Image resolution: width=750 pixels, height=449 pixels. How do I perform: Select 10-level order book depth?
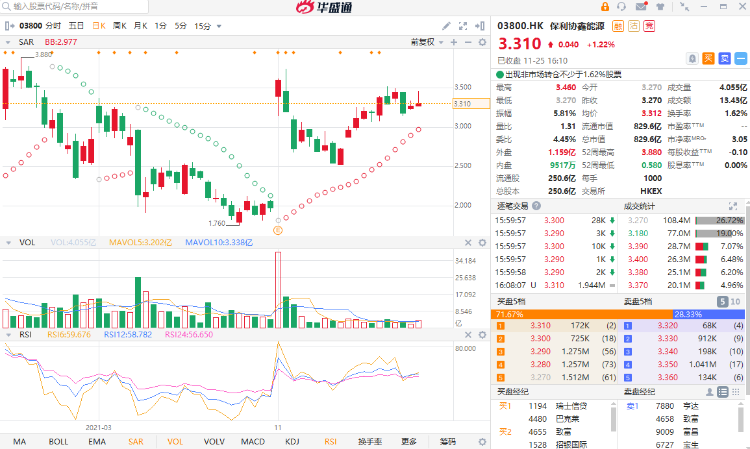coord(735,301)
